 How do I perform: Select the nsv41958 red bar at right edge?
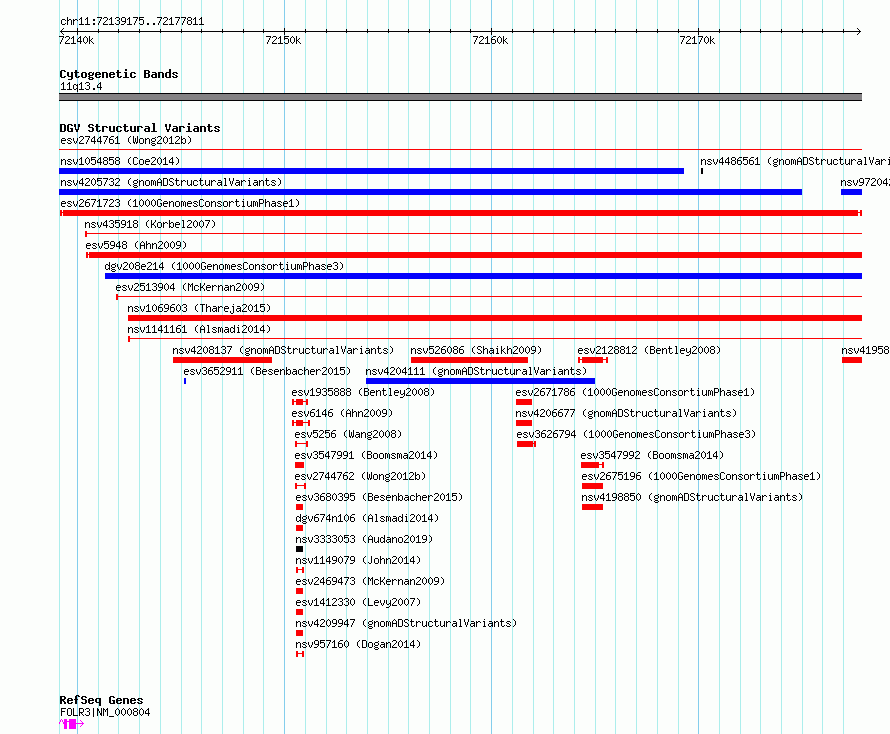852,360
